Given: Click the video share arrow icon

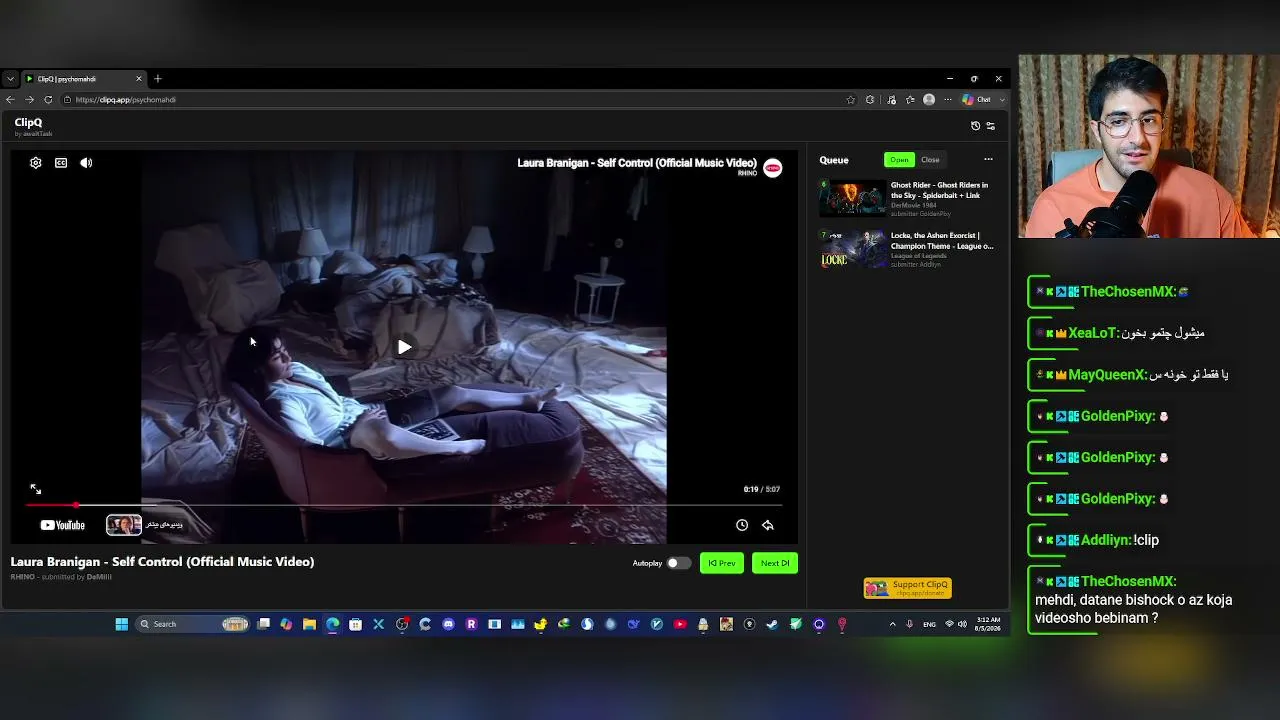Looking at the screenshot, I should click(x=768, y=525).
